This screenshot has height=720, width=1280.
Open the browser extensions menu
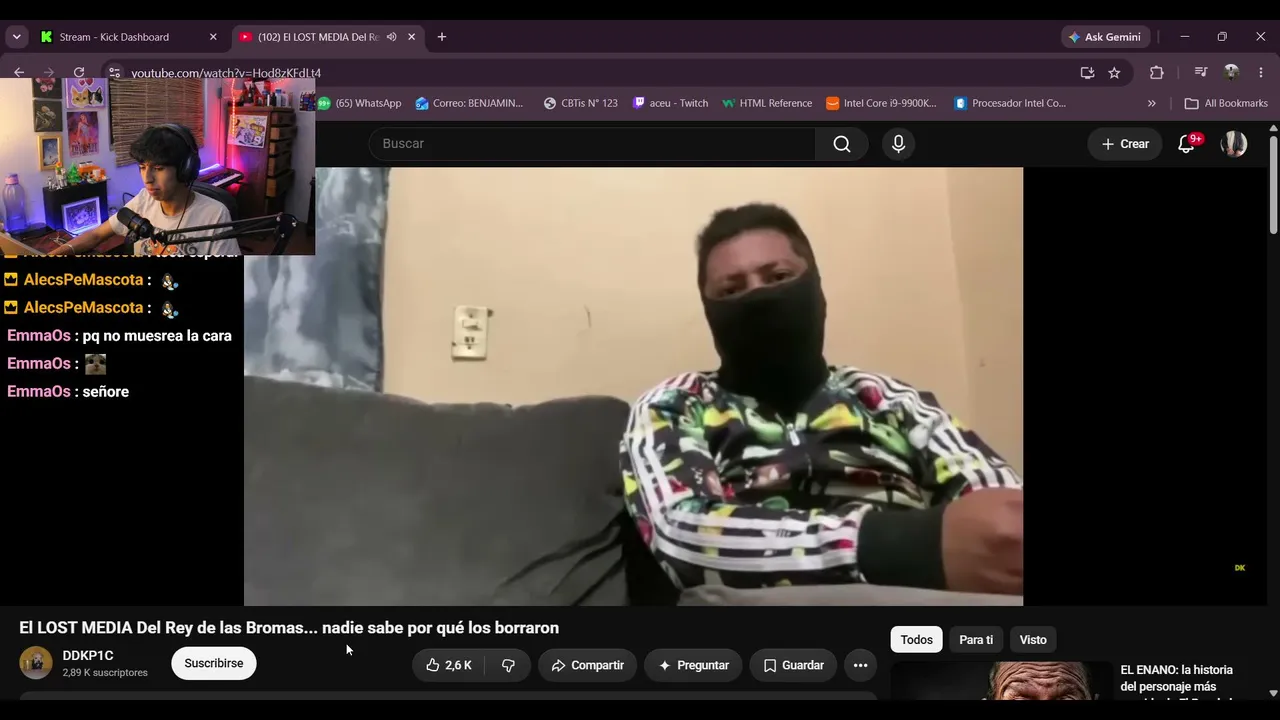tap(1157, 72)
